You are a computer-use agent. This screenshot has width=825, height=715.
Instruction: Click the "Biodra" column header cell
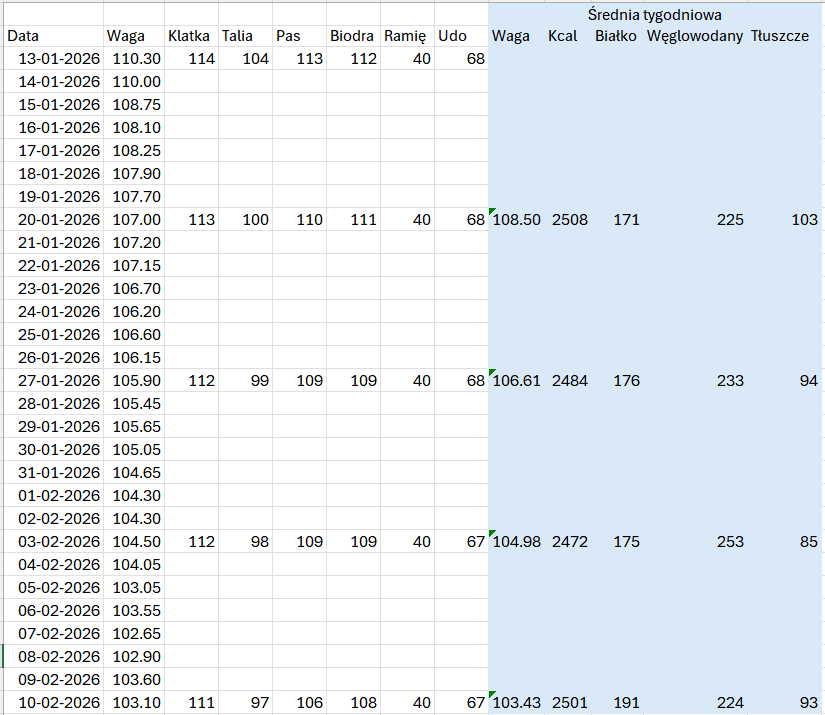tap(352, 37)
